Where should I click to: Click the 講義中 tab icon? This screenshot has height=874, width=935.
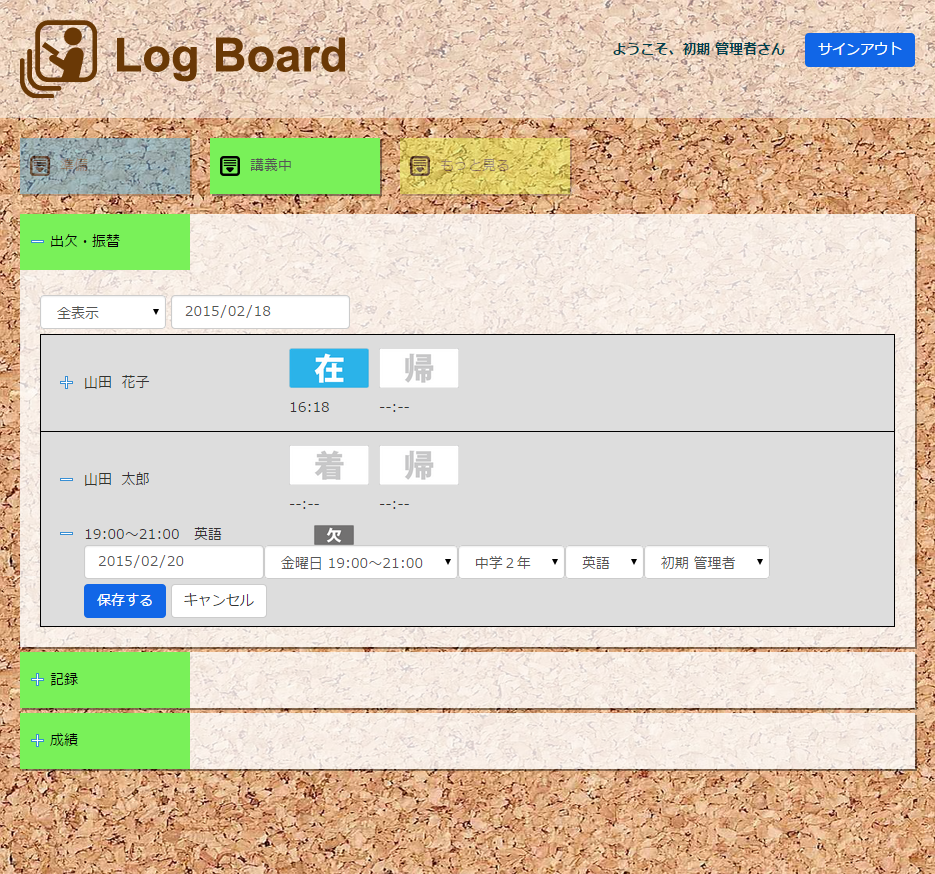click(230, 166)
